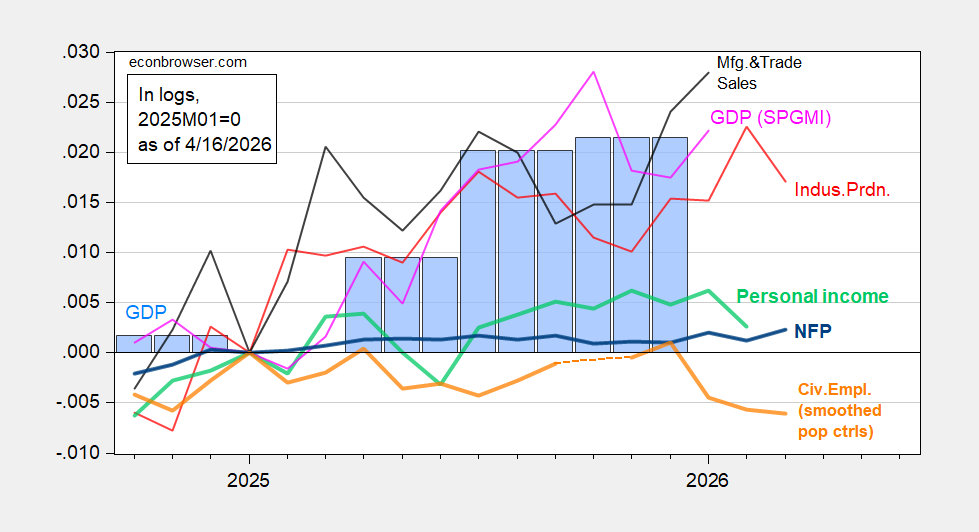979x532 pixels.
Task: Click the econbrowser.com source text
Action: point(189,62)
